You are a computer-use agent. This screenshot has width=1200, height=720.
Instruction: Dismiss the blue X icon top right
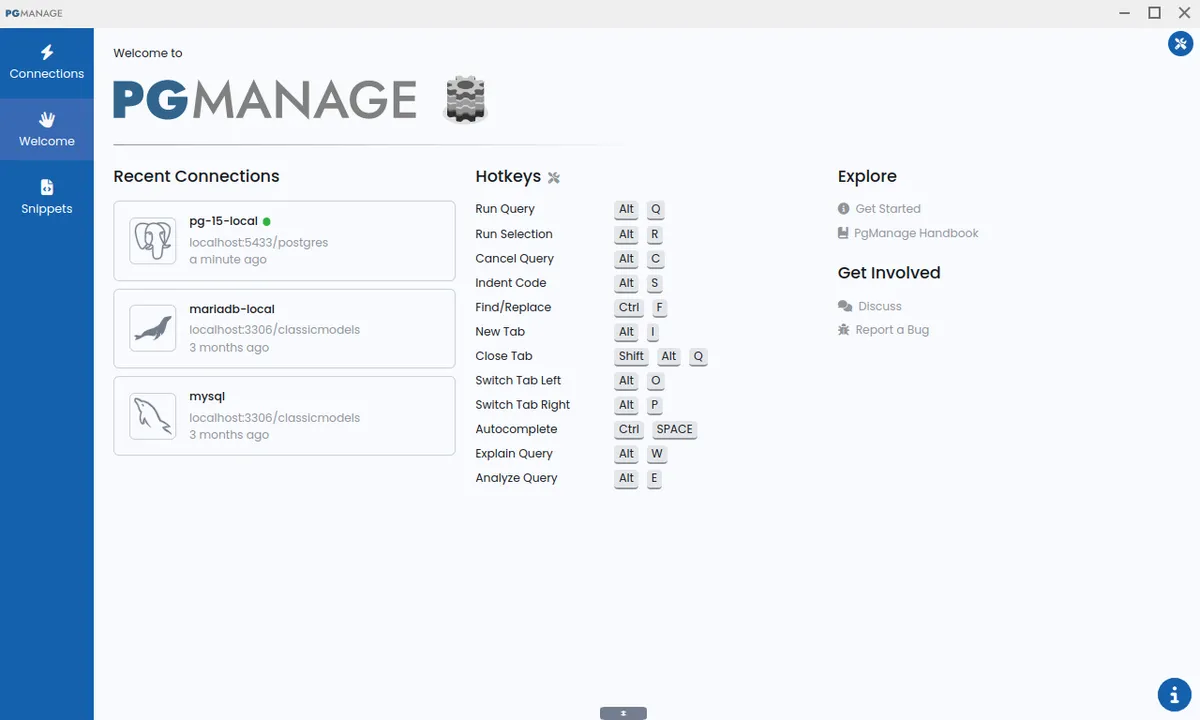tap(1180, 43)
